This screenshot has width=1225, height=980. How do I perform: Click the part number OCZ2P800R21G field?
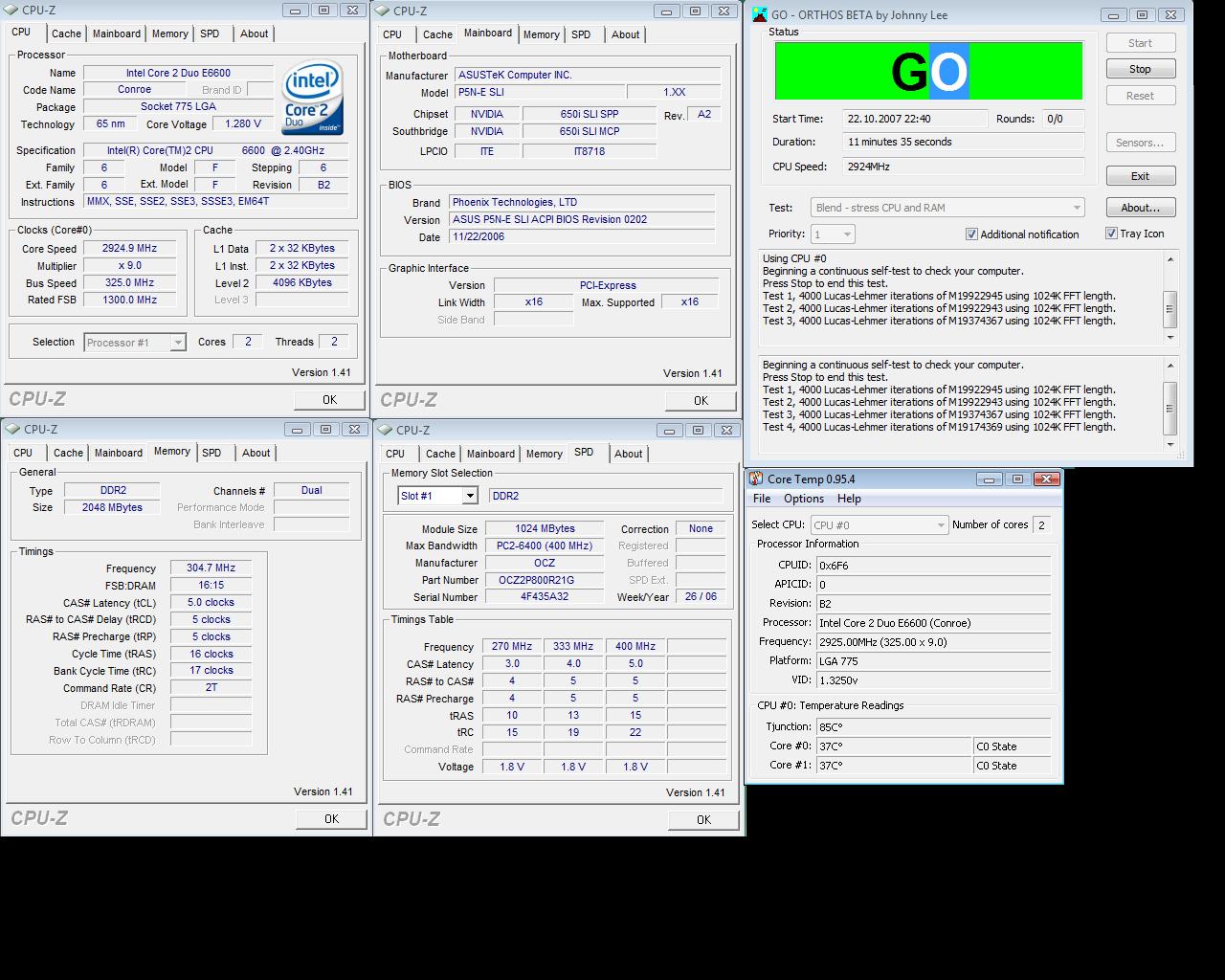coord(544,580)
